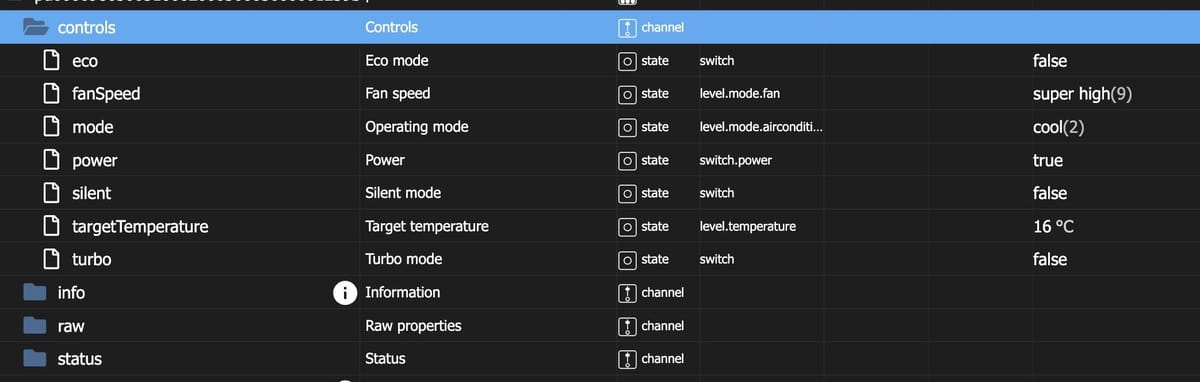Expand the info folder
This screenshot has width=1200, height=382.
[35, 292]
